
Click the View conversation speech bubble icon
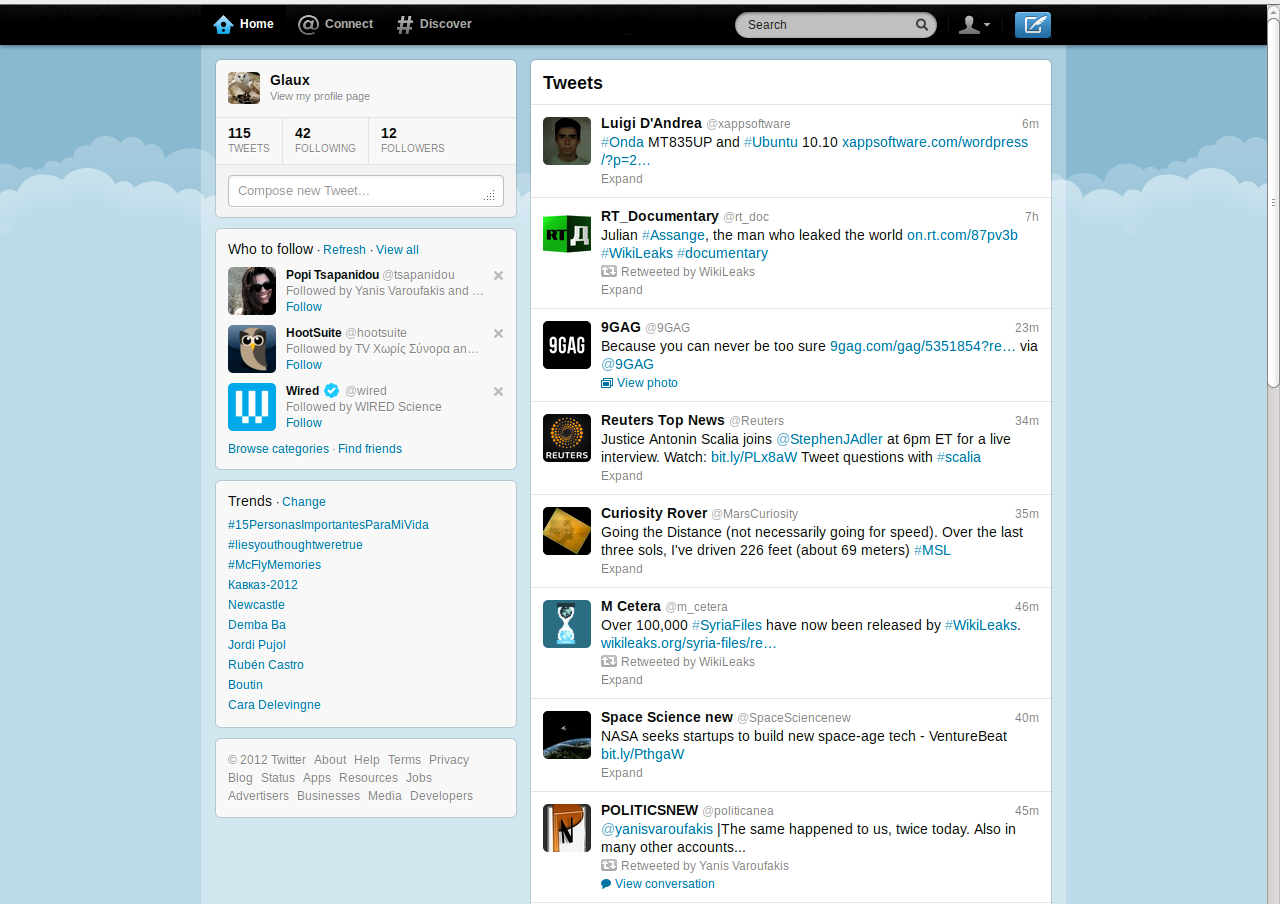point(606,884)
